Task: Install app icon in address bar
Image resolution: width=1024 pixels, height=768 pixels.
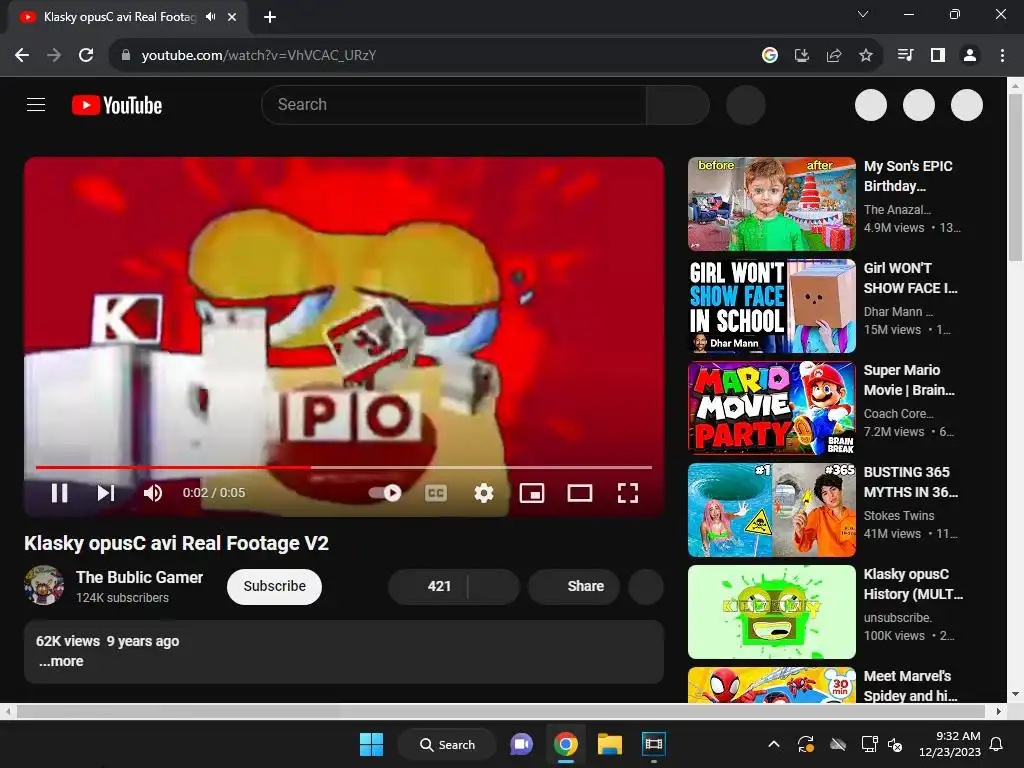Action: (802, 56)
